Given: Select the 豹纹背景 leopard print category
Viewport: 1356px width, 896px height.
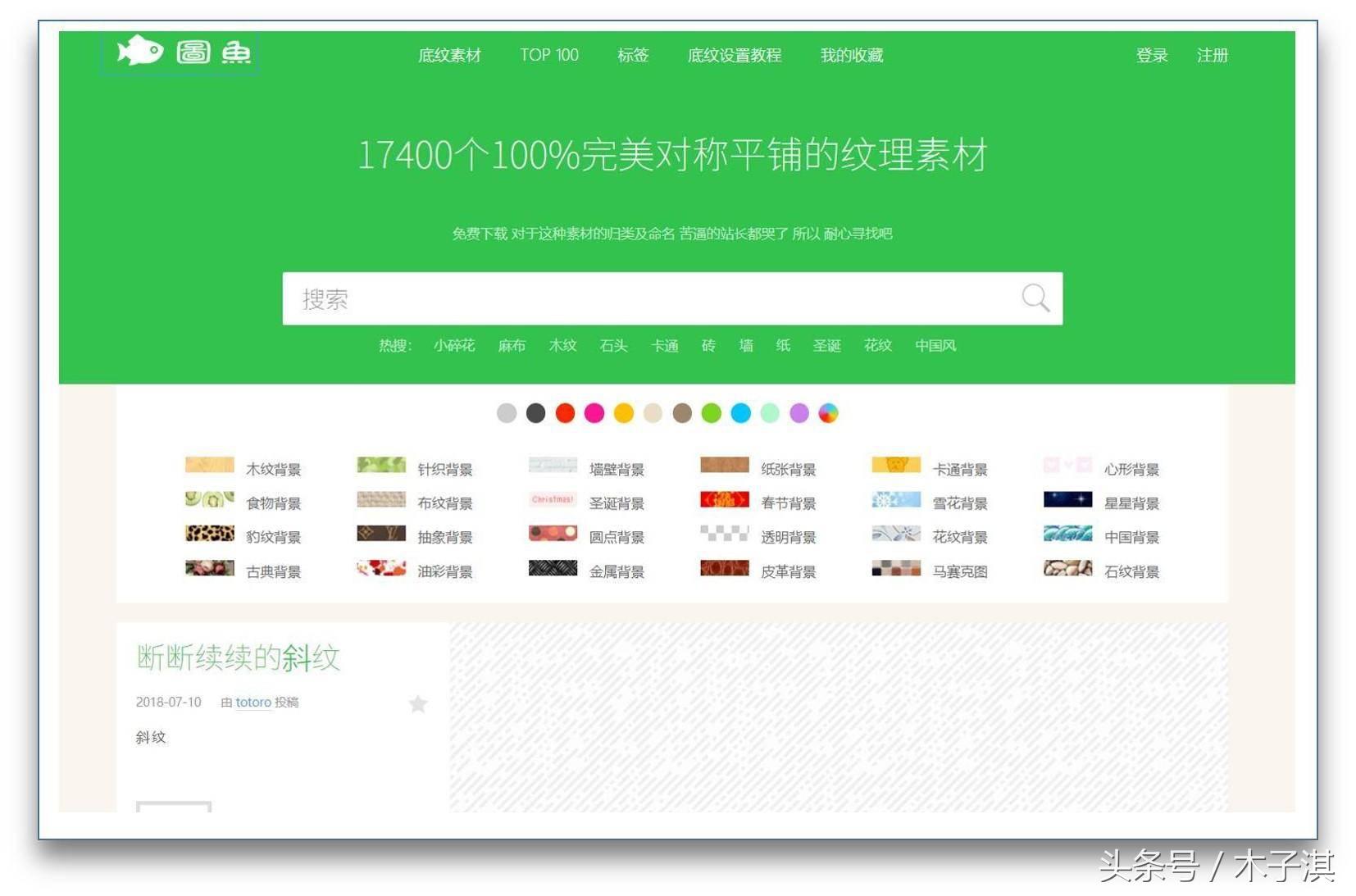Looking at the screenshot, I should pyautogui.click(x=209, y=534).
